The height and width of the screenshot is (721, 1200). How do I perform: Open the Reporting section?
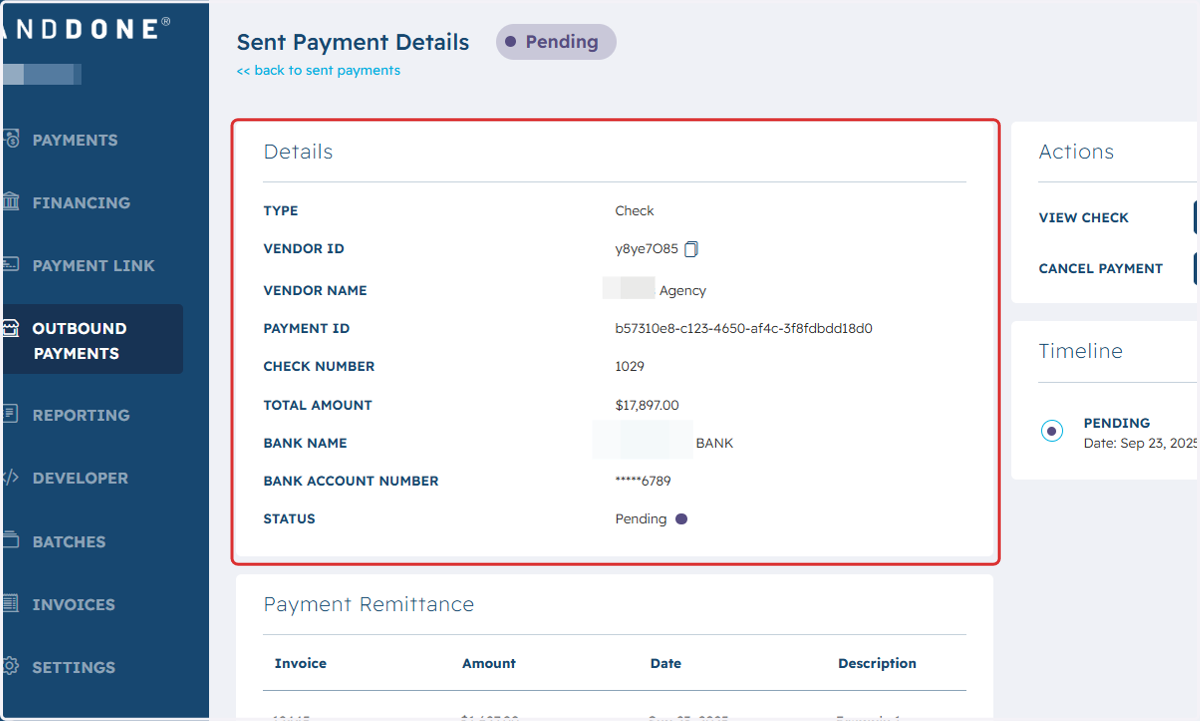tap(81, 415)
